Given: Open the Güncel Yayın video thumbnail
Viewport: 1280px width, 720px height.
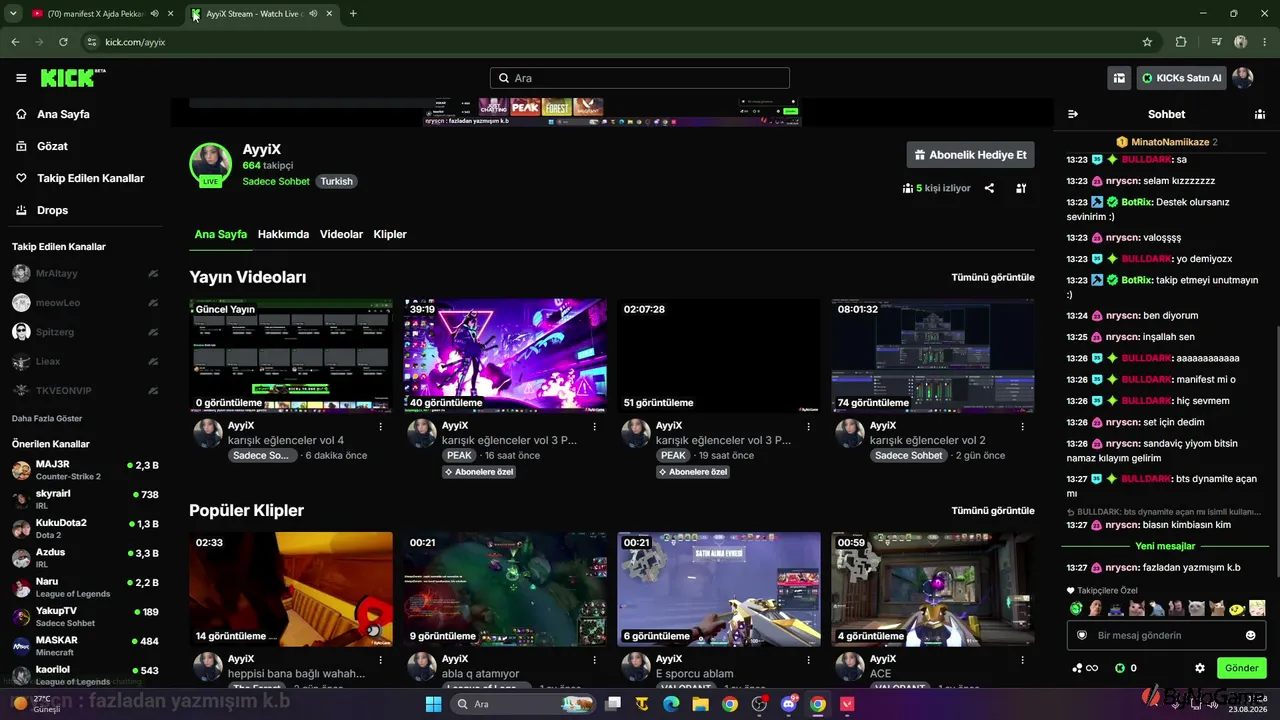Looking at the screenshot, I should tap(291, 355).
